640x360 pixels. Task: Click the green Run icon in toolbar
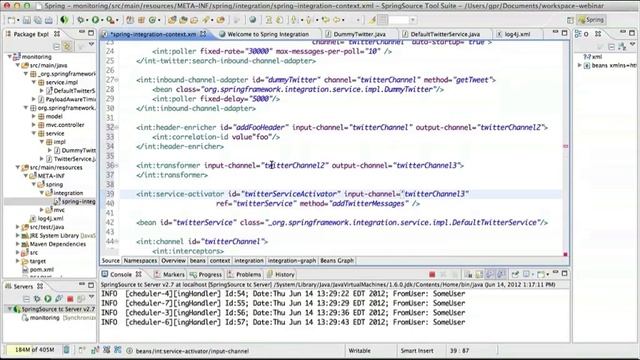tap(96, 20)
